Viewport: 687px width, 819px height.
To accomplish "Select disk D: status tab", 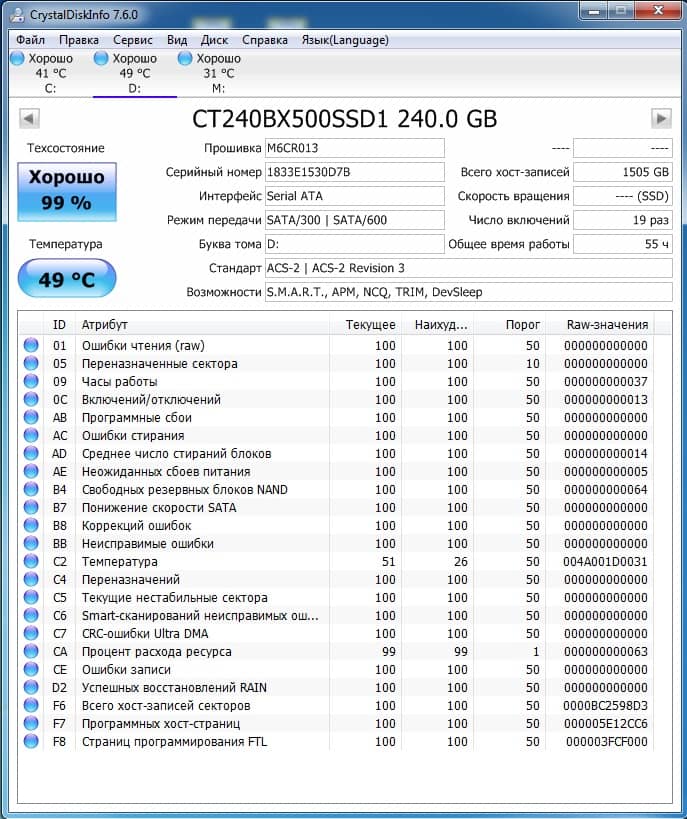I will tap(134, 73).
